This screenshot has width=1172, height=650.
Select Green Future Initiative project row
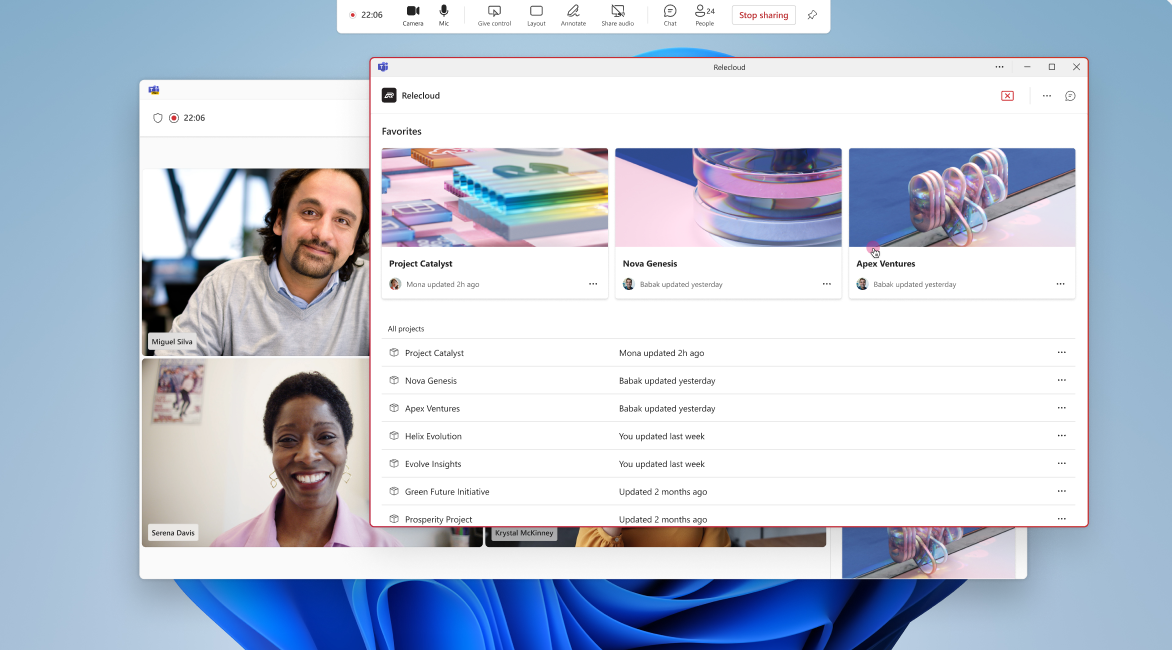click(728, 491)
